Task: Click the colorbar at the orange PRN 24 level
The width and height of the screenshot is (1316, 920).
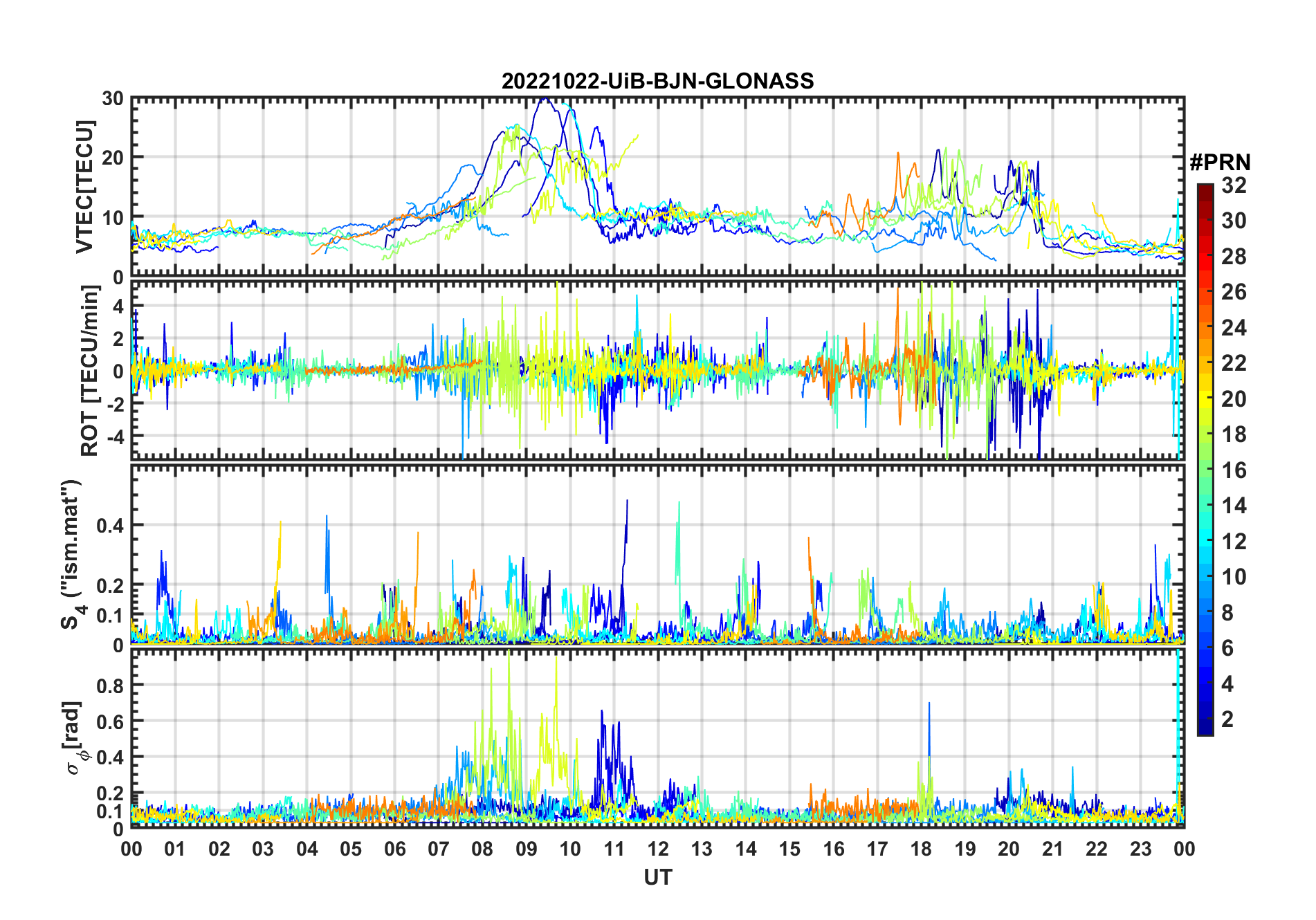Action: 1205,328
